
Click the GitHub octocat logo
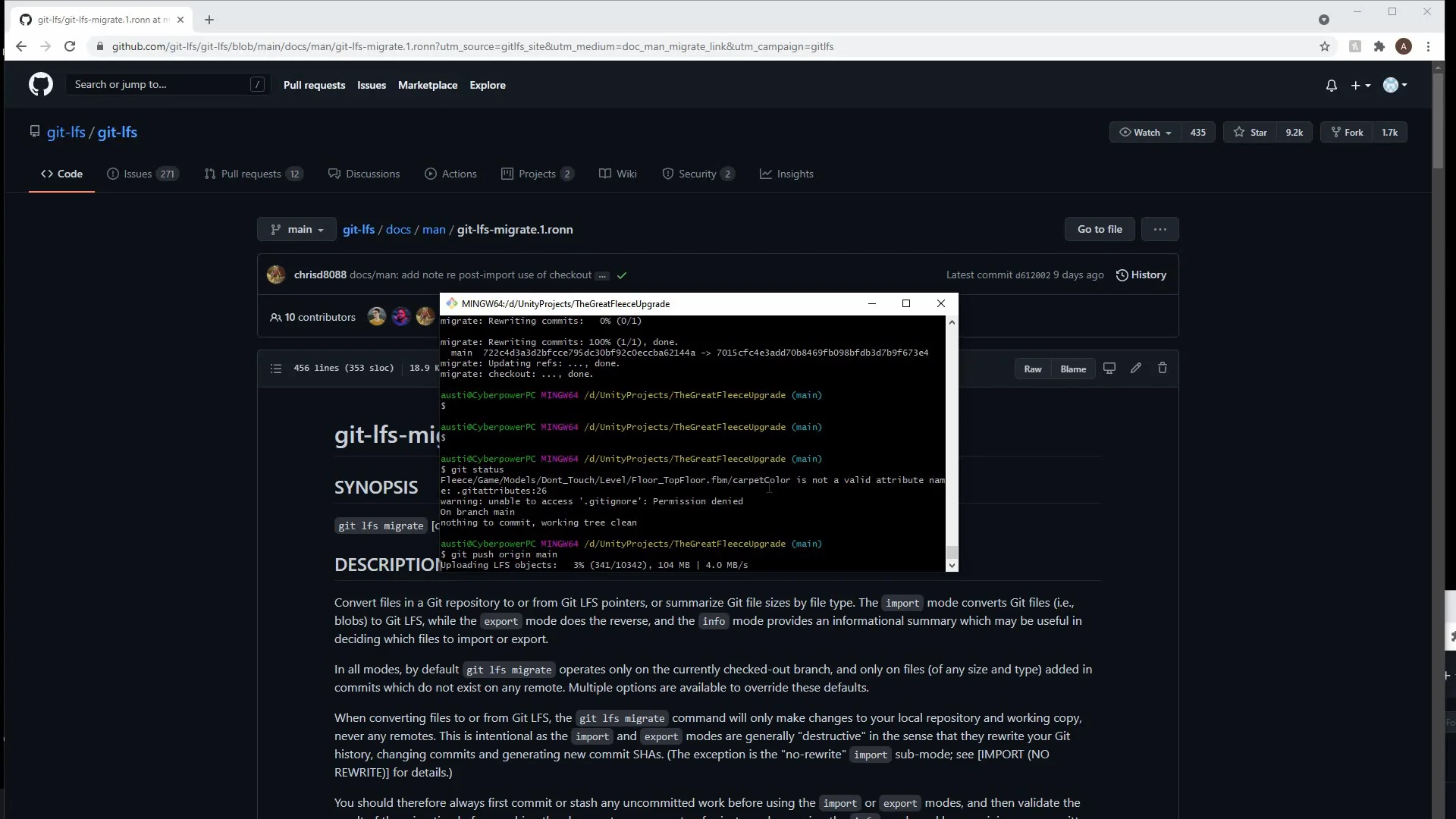[x=41, y=84]
